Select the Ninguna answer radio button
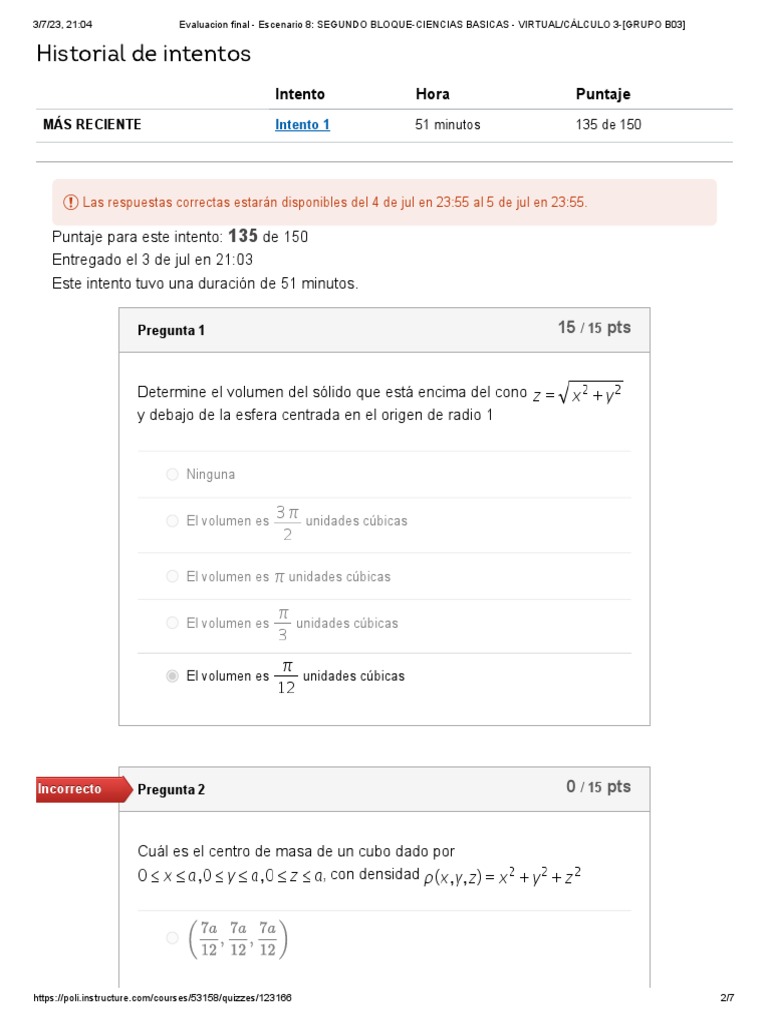 pyautogui.click(x=172, y=475)
